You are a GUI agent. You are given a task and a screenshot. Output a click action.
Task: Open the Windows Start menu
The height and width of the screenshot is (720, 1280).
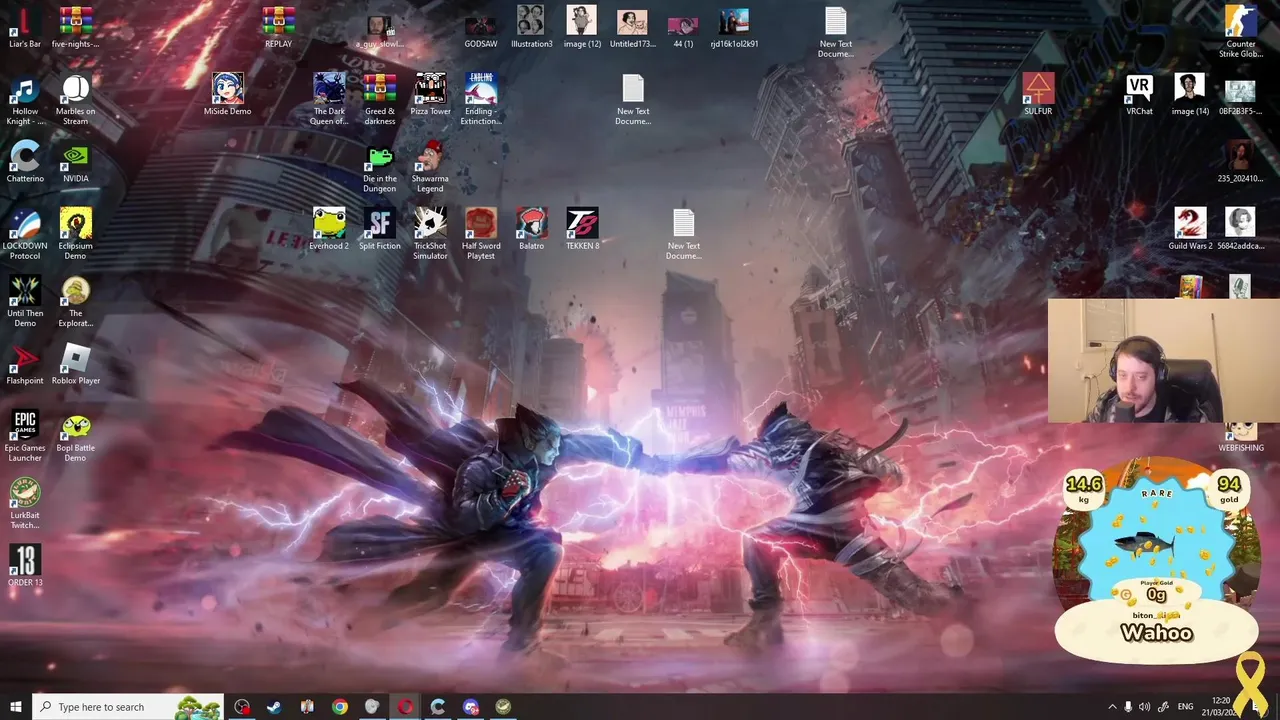16,707
